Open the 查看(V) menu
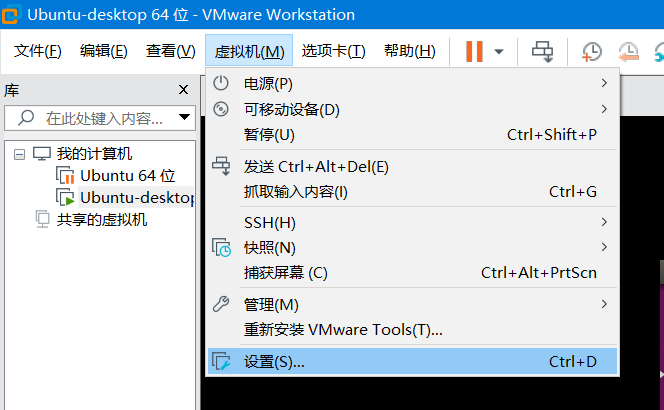This screenshot has height=410, width=664. pos(171,51)
